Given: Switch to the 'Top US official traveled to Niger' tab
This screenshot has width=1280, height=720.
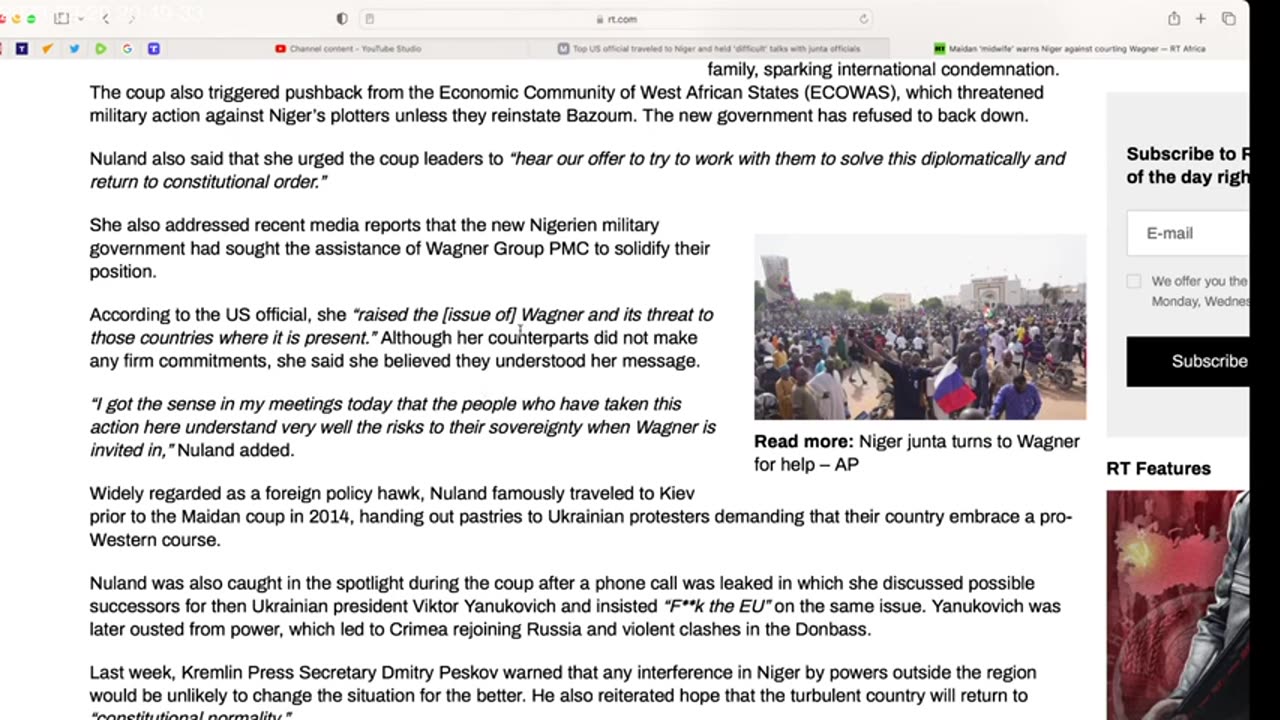Looking at the screenshot, I should coord(709,48).
